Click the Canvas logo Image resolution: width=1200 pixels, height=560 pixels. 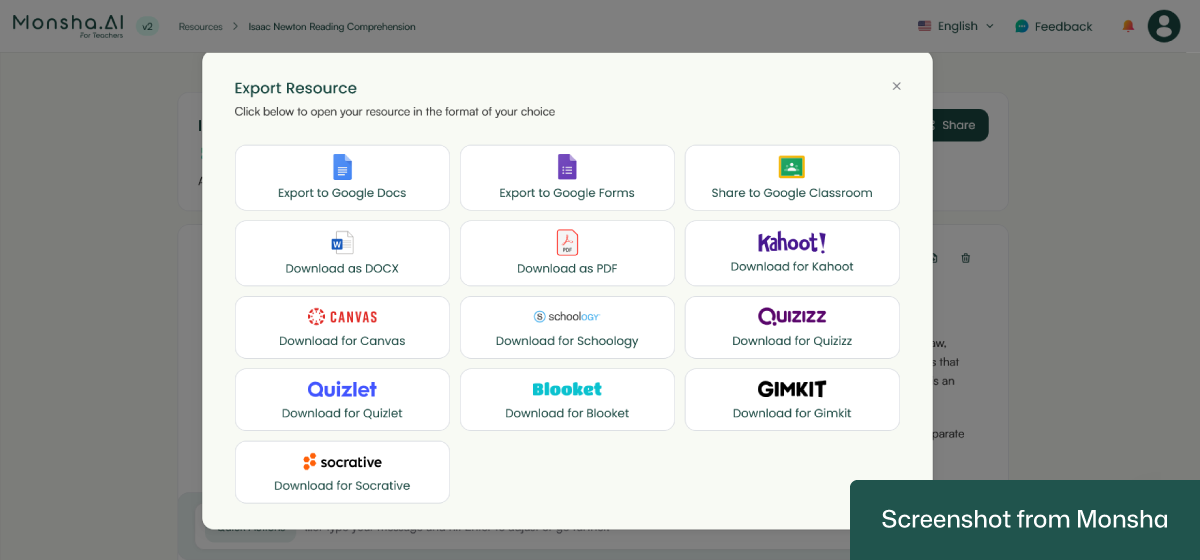click(x=342, y=317)
